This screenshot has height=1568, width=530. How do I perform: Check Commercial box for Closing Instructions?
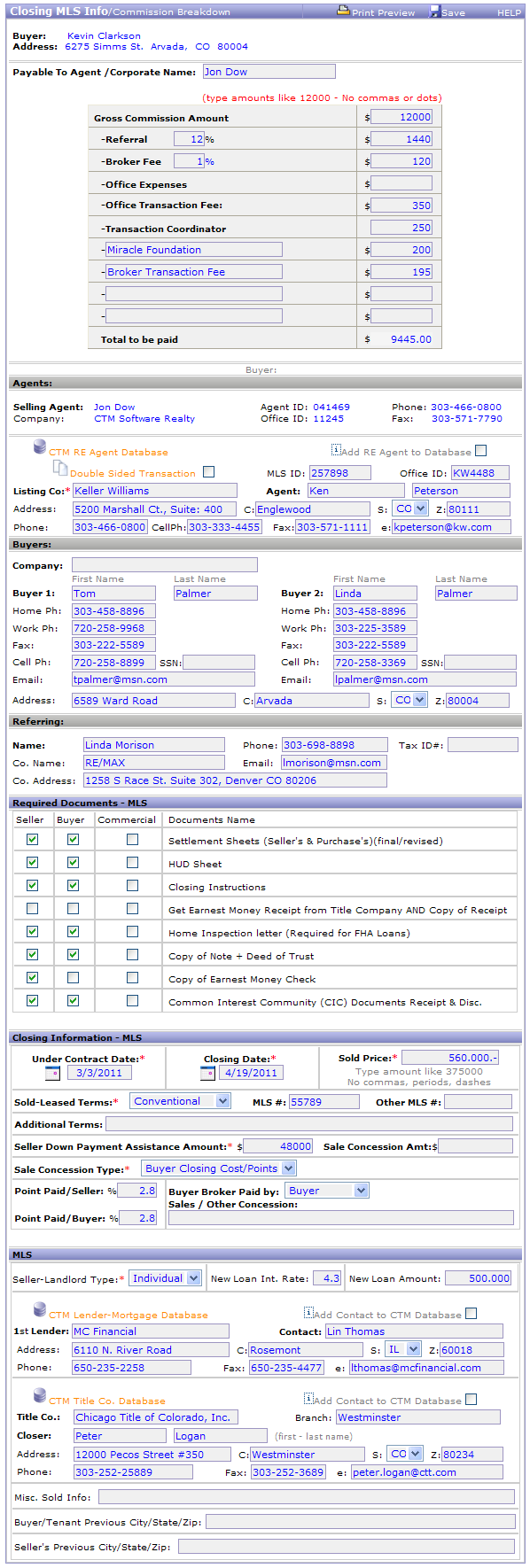pyautogui.click(x=132, y=885)
